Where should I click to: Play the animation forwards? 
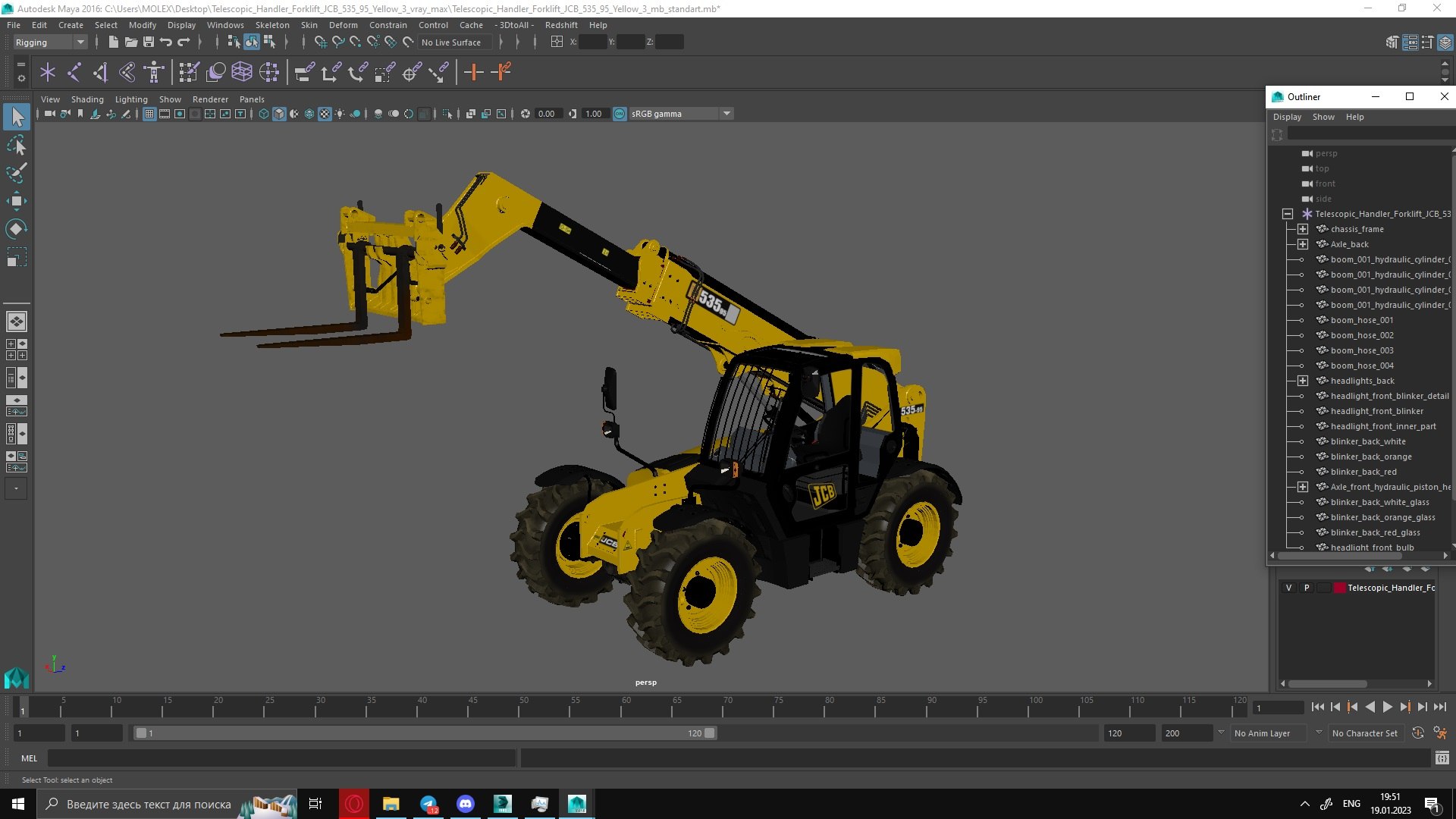pyautogui.click(x=1387, y=707)
